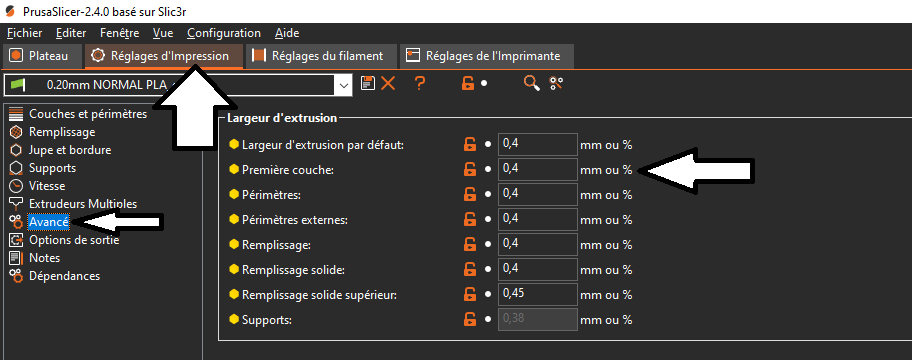Select Couches et périmètres page
The image size is (912, 360).
88,114
